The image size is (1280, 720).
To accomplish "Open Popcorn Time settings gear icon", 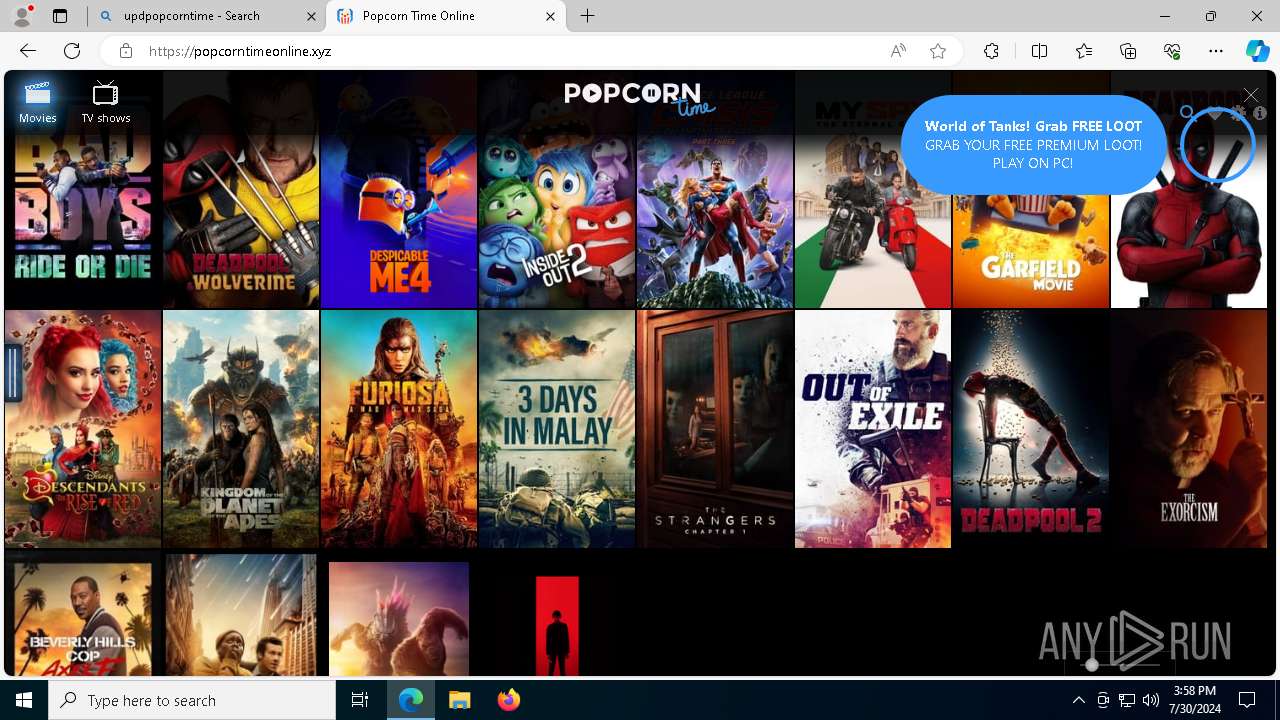I will [1239, 114].
